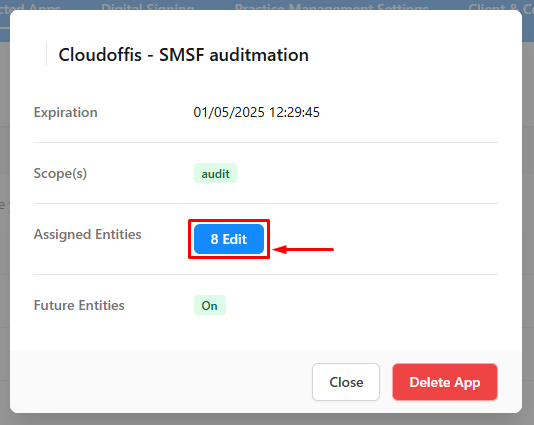Click the Future Entities label
The width and height of the screenshot is (534, 425).
tap(79, 305)
